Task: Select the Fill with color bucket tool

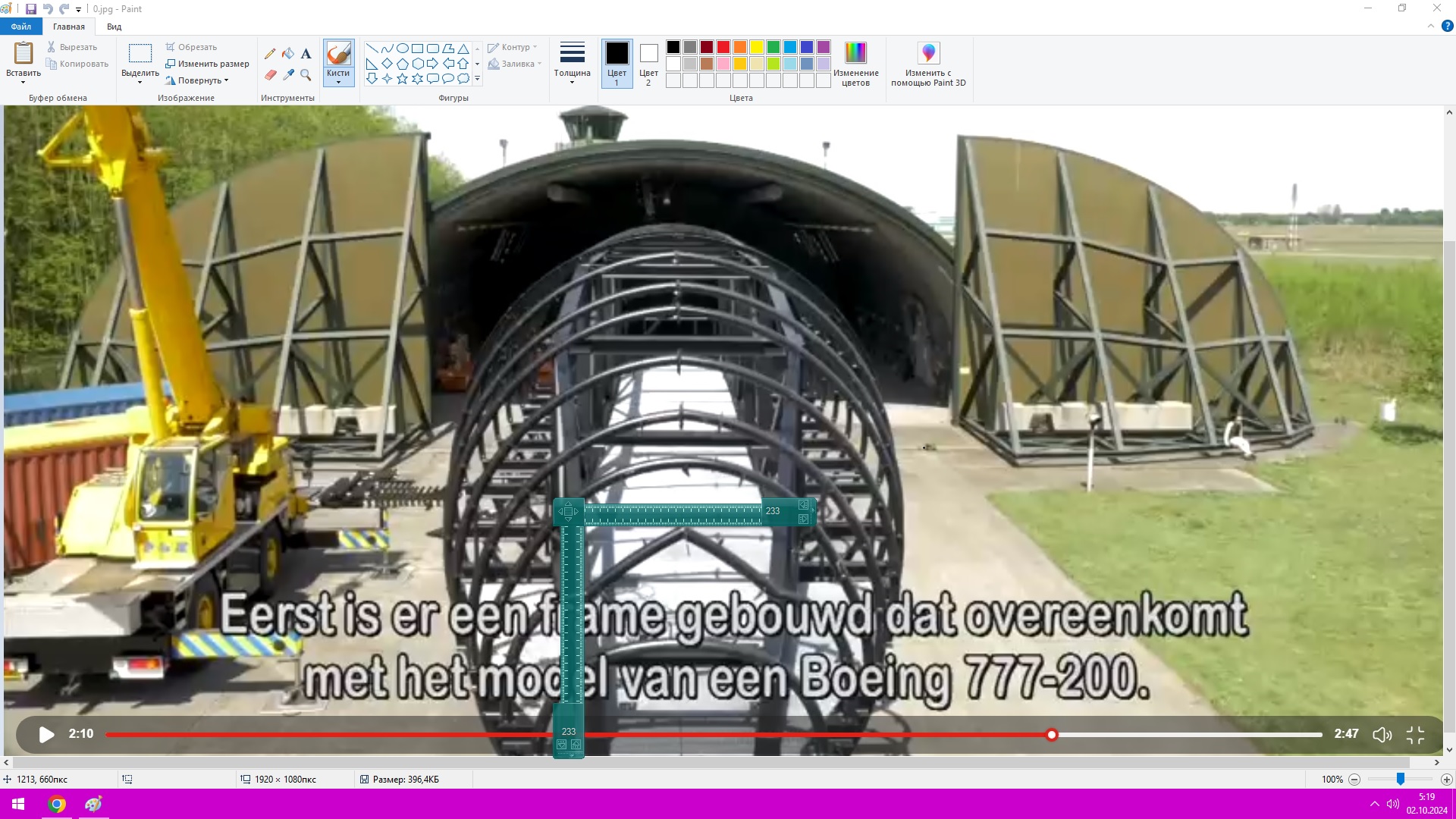Action: coord(288,54)
